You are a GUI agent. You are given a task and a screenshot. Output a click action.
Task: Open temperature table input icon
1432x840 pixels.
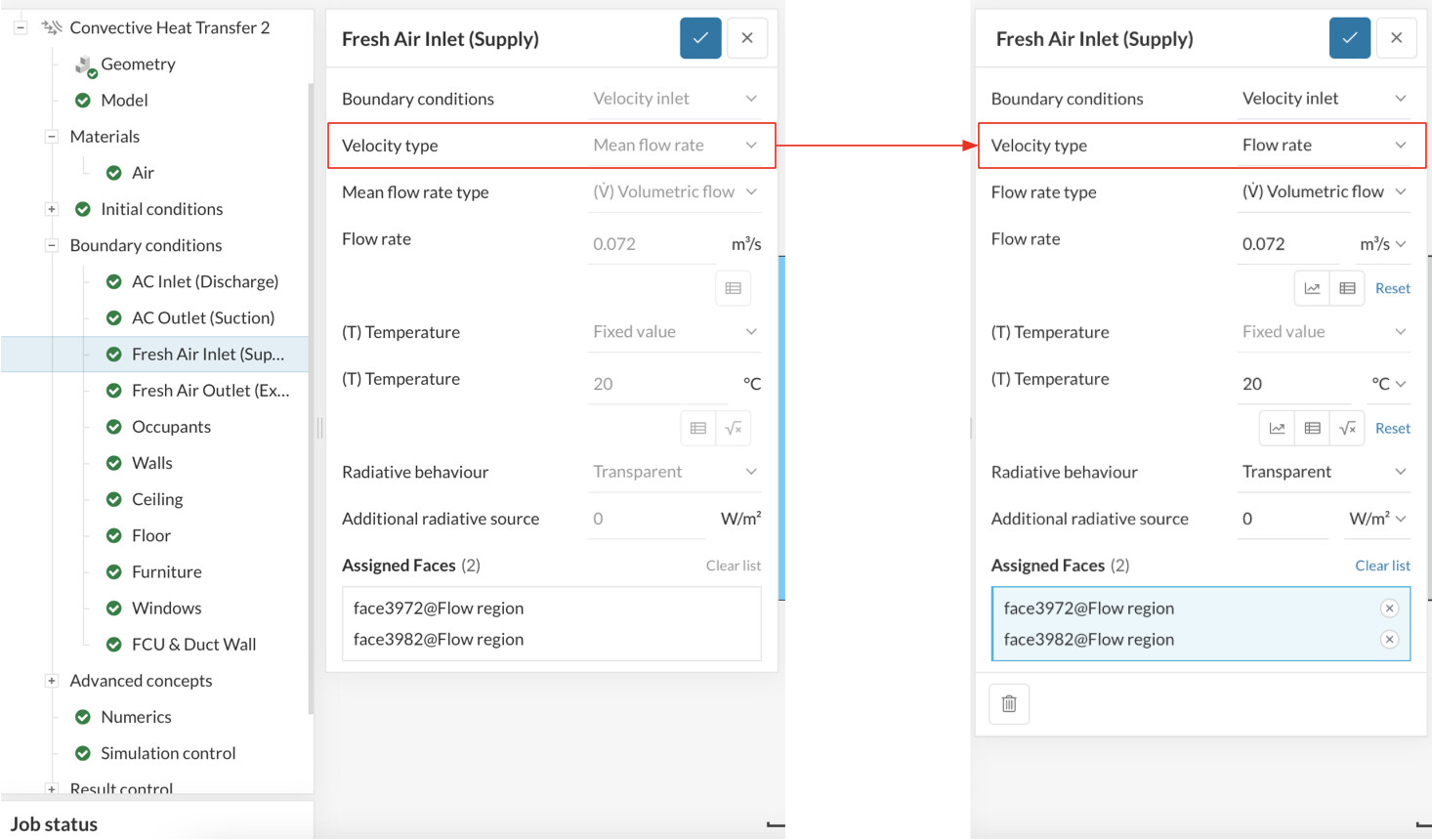[1312, 428]
